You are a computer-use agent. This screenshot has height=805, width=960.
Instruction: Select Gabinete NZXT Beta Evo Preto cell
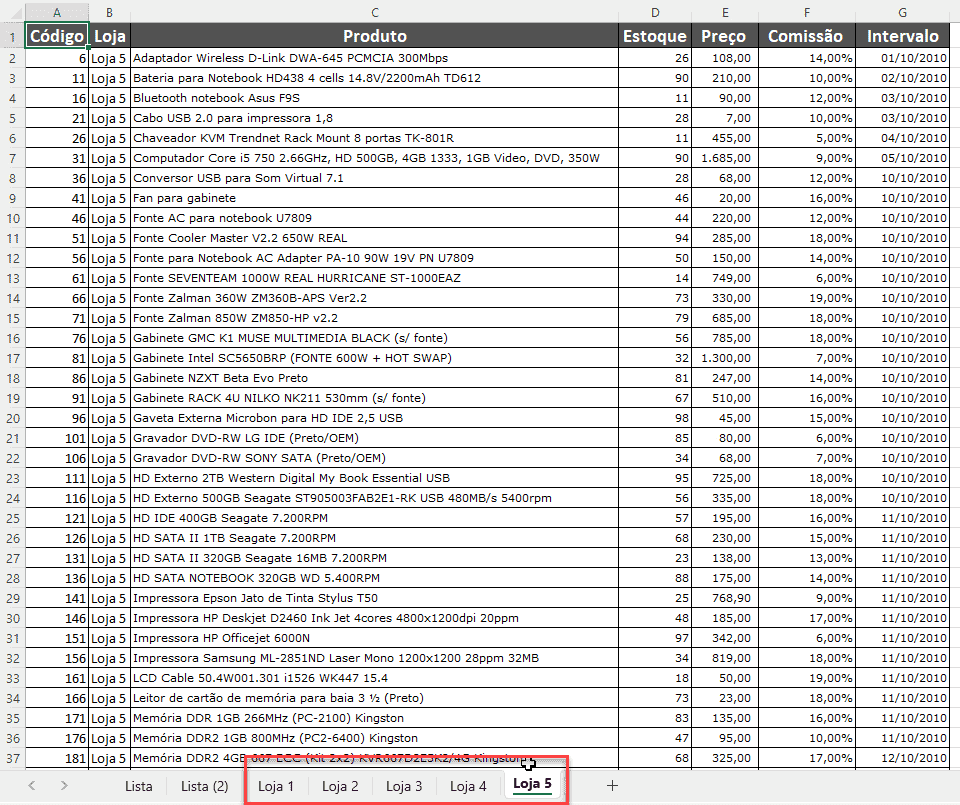375,378
